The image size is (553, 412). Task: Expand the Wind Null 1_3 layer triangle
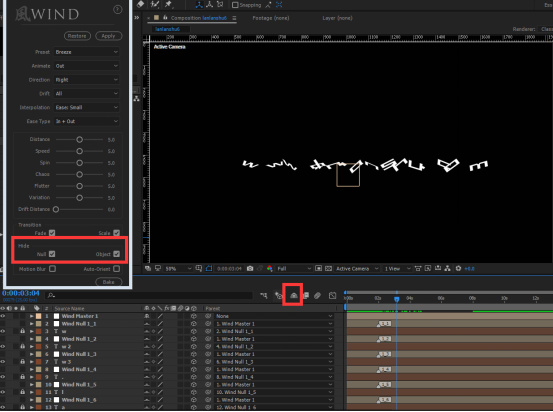32,355
